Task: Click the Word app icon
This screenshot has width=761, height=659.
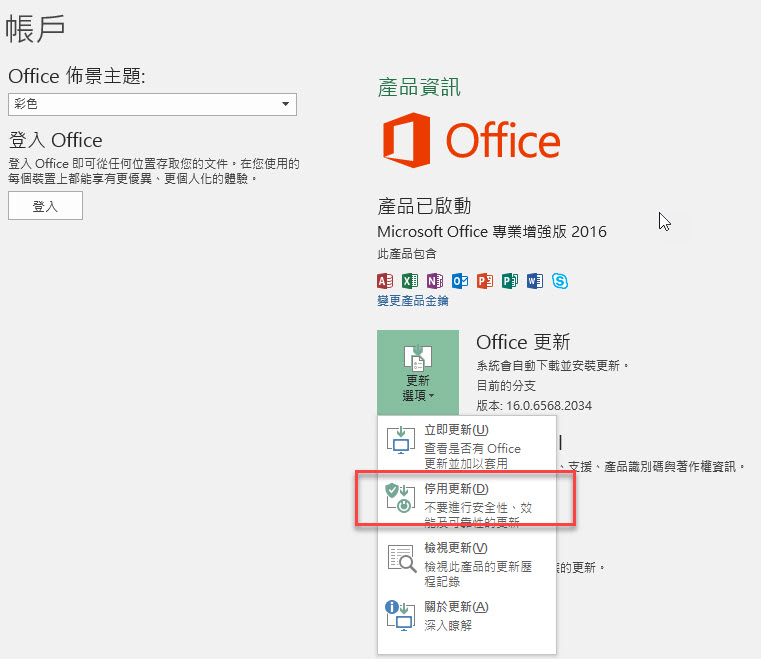Action: click(x=535, y=281)
